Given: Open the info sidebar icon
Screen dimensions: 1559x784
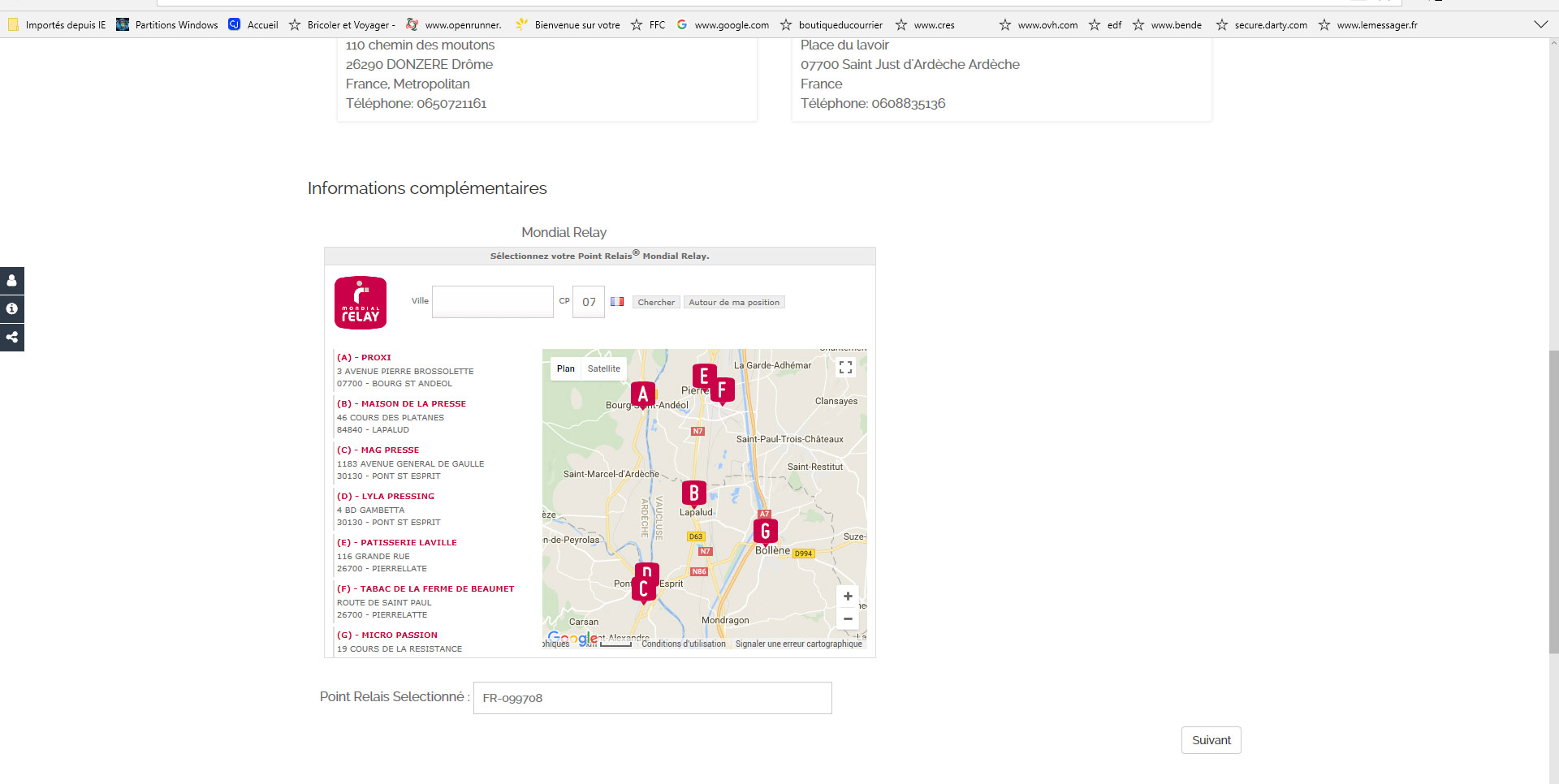Looking at the screenshot, I should [x=11, y=309].
